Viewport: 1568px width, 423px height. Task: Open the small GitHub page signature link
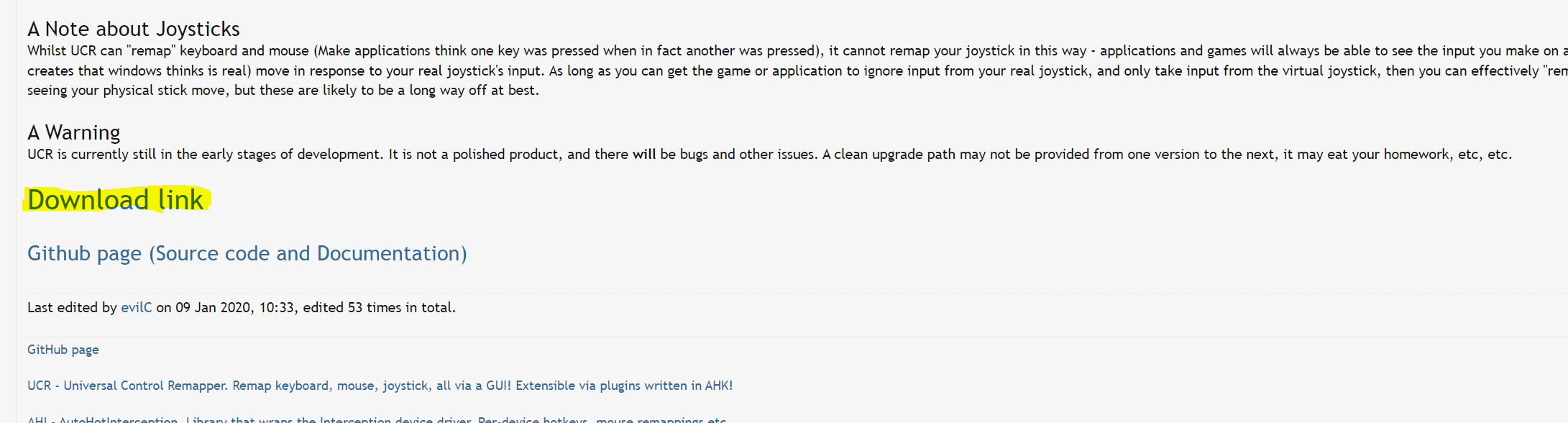[63, 350]
